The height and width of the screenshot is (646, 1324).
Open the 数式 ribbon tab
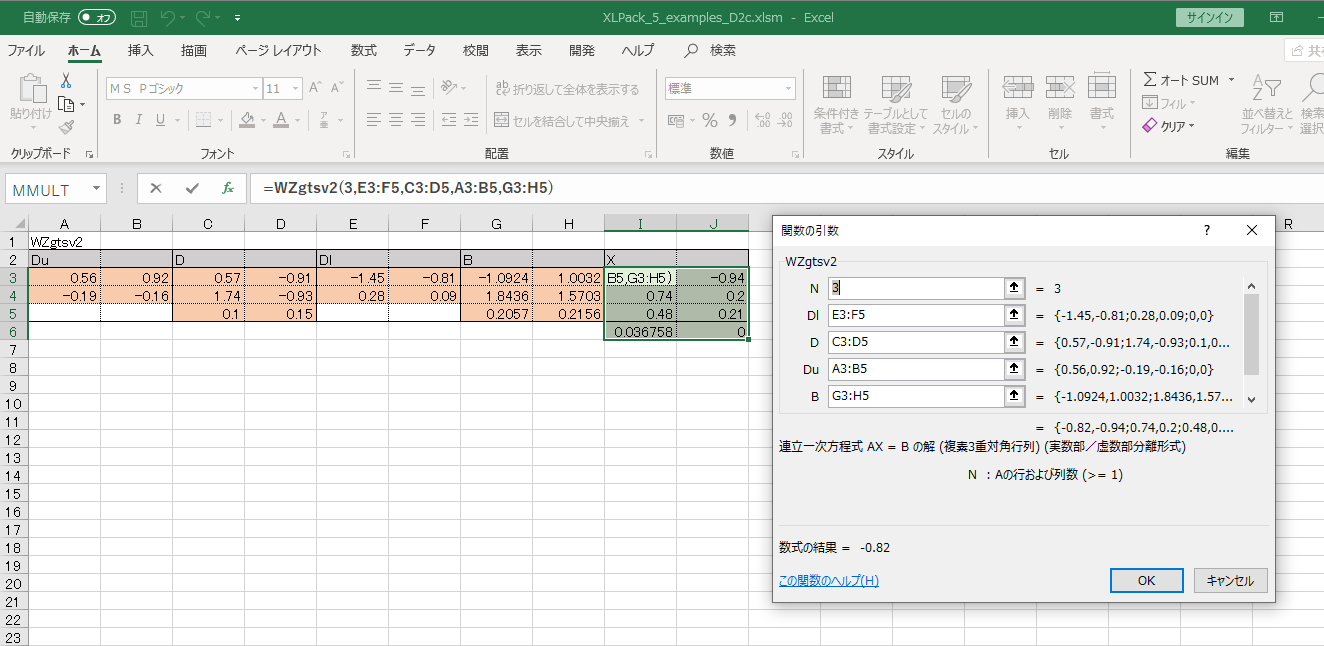[363, 51]
